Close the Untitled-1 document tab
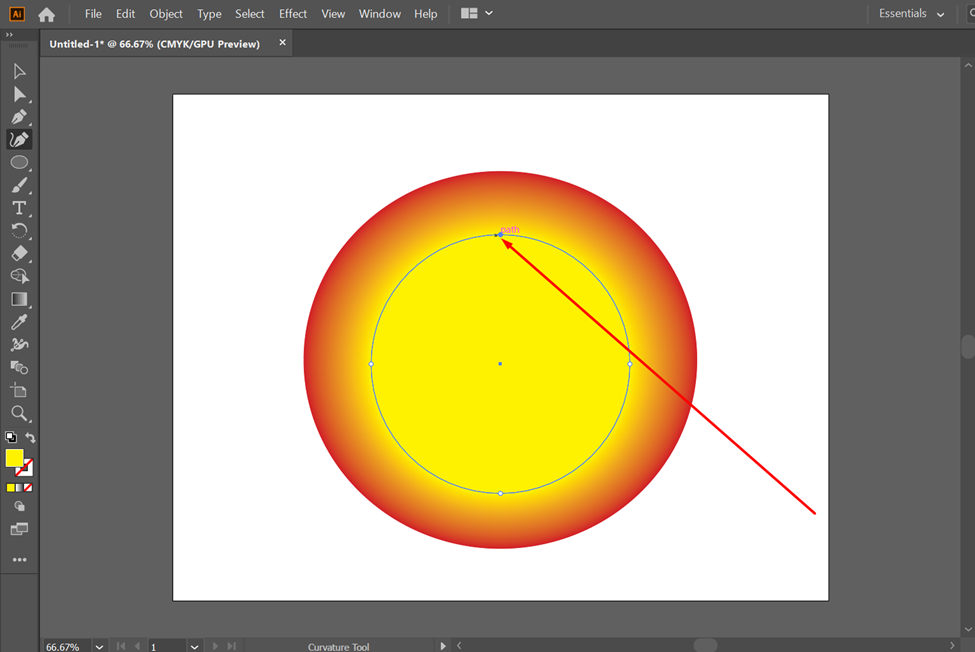Viewport: 975px width, 652px height. point(282,43)
